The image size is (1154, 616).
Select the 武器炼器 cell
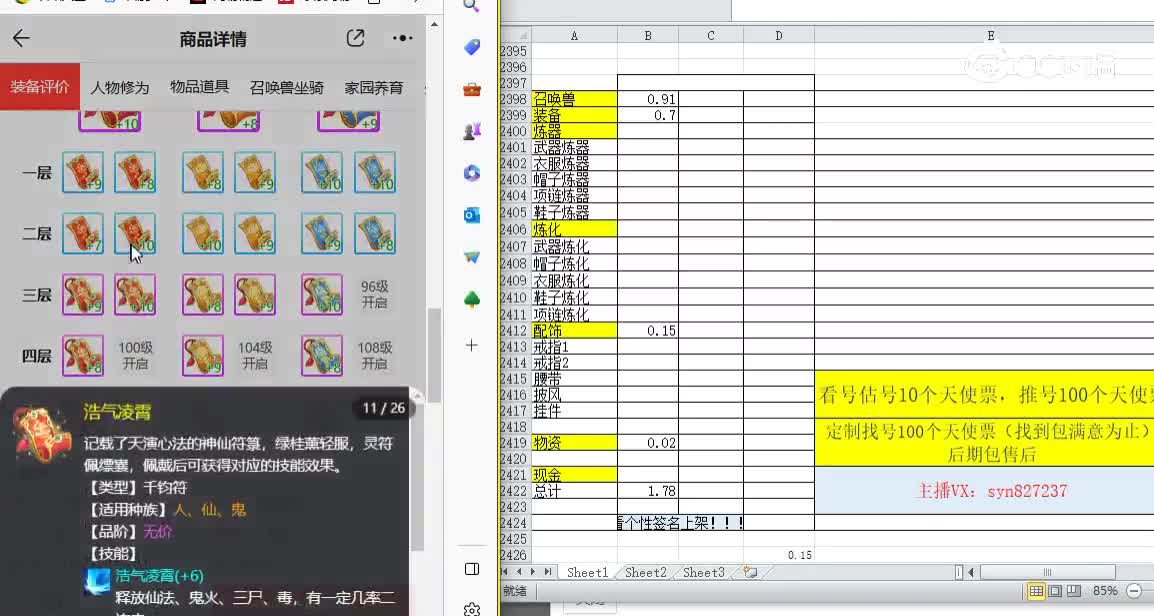[x=574, y=147]
